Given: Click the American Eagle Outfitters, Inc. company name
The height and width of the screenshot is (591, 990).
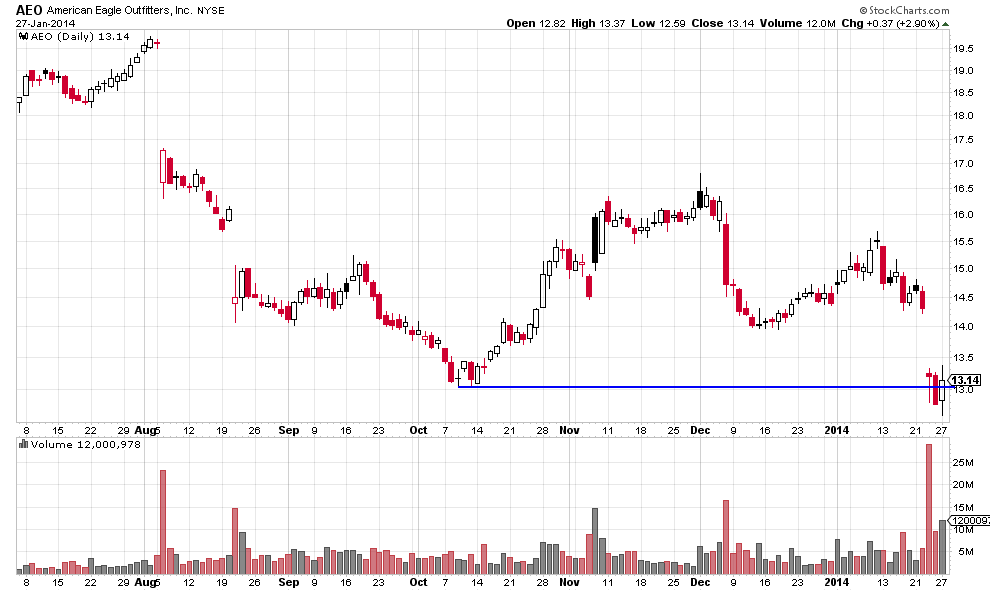Looking at the screenshot, I should point(120,11).
